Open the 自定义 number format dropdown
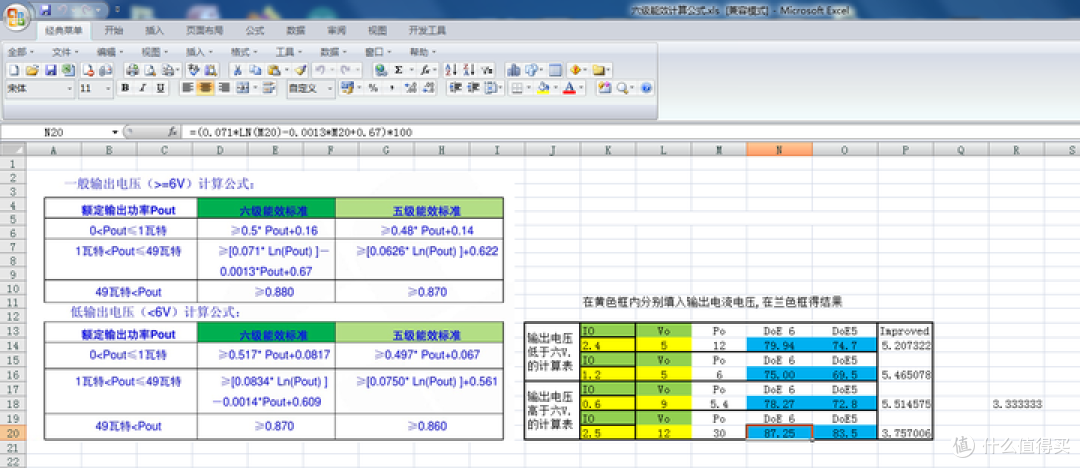The image size is (1080, 468). pyautogui.click(x=330, y=88)
